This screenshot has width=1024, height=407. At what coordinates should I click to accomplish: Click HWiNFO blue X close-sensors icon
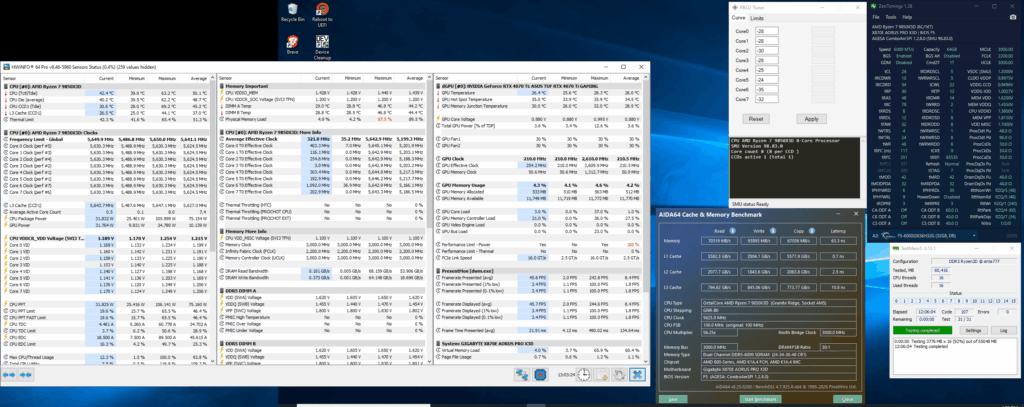click(637, 374)
